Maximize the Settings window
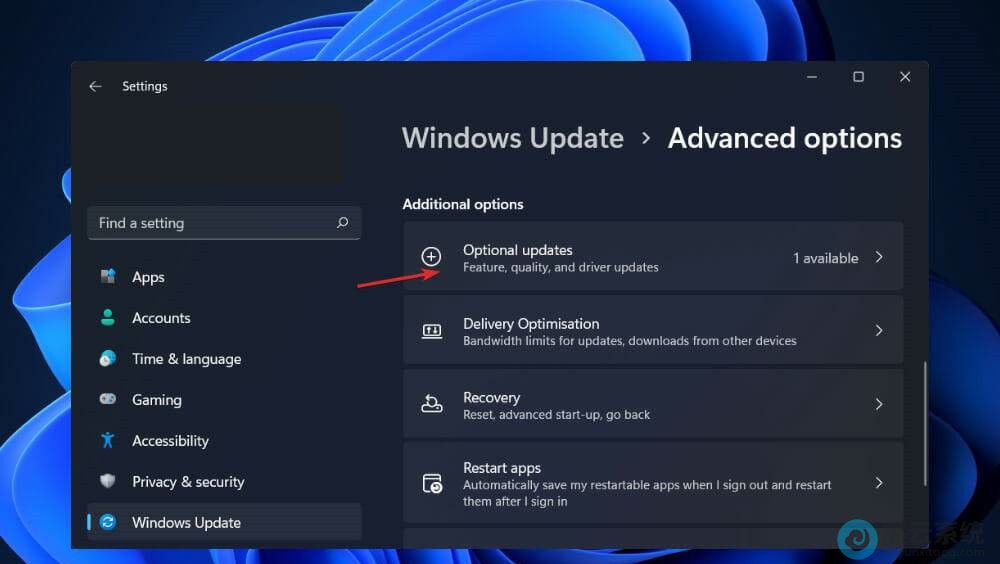1000x564 pixels. 858,77
